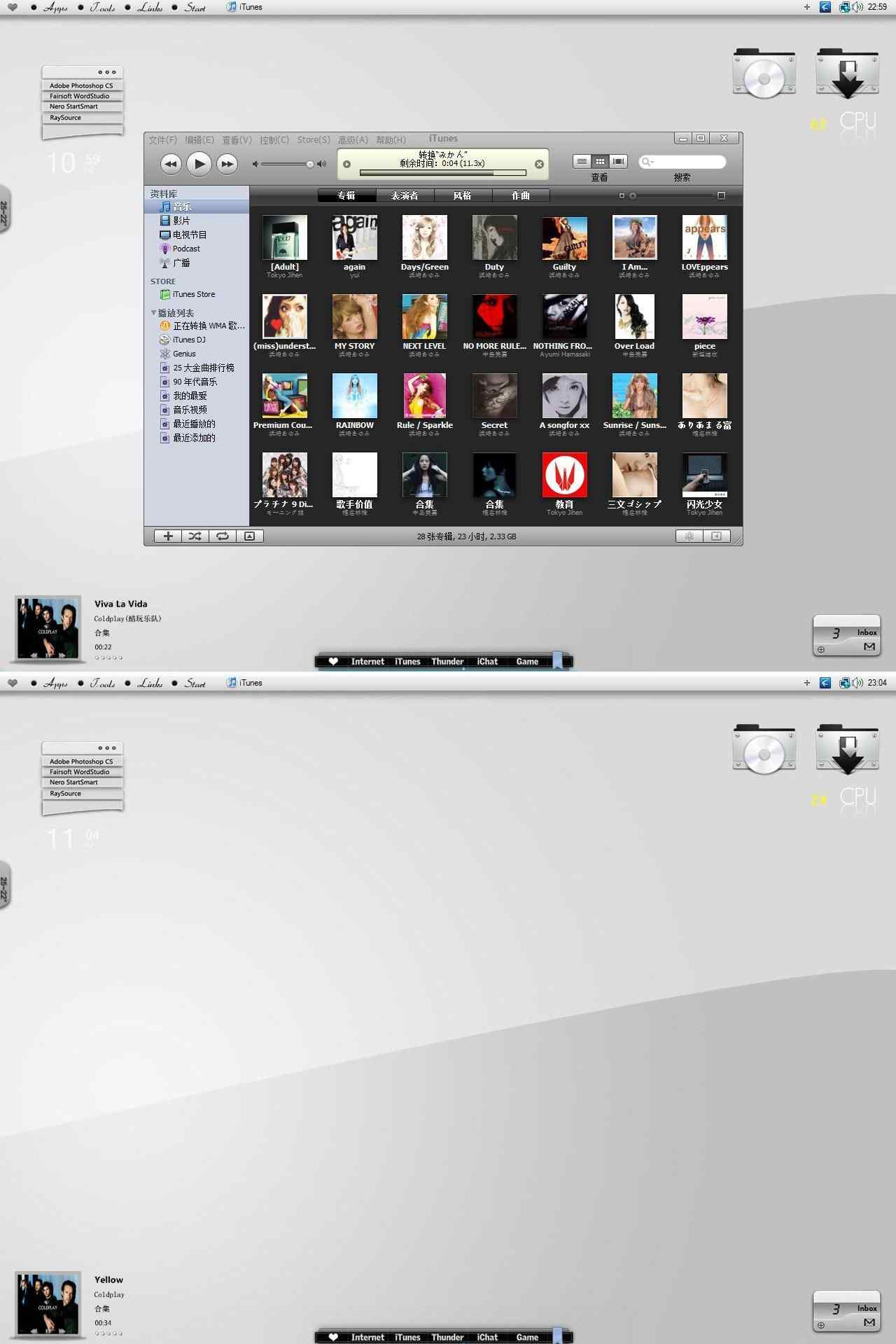Viewport: 896px width, 1344px height.
Task: Skip forward with the iTunes fast-forward button
Action: (227, 164)
